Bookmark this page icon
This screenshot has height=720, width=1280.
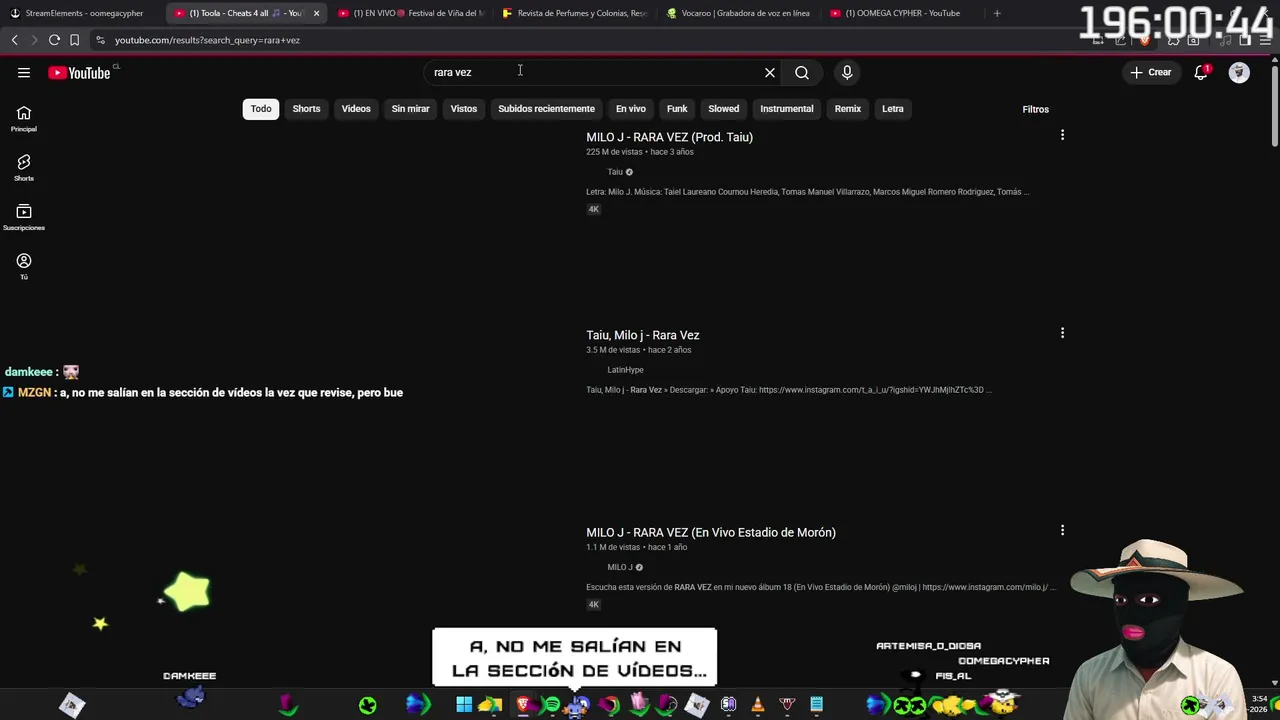click(74, 40)
